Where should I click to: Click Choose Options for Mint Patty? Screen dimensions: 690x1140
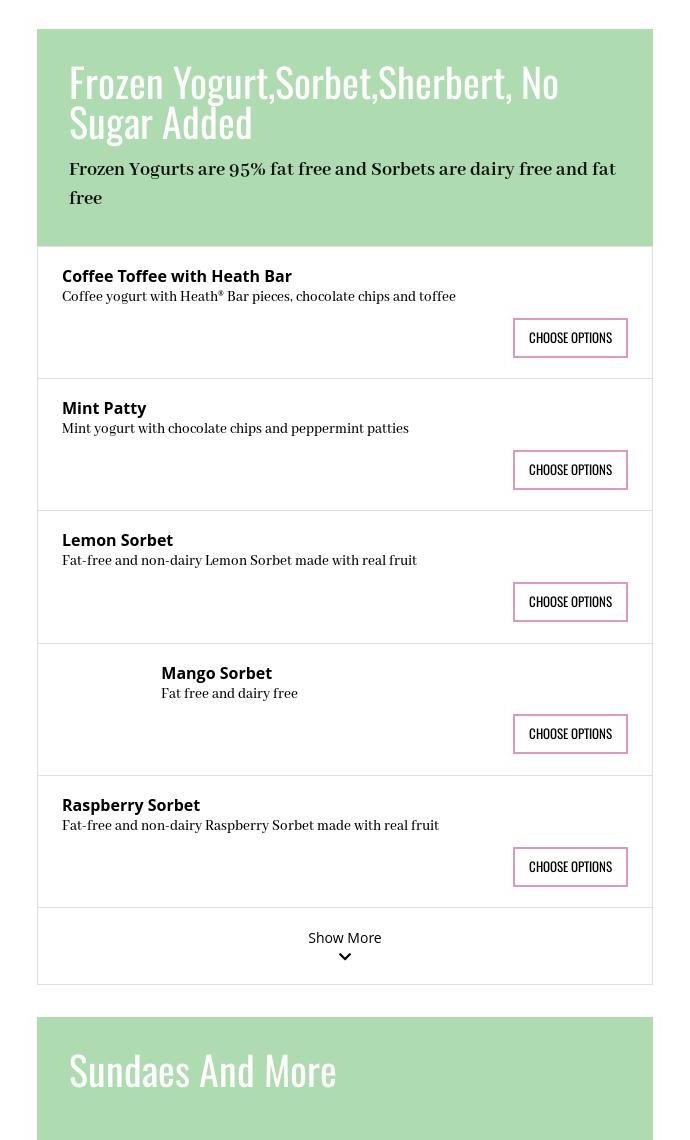570,469
